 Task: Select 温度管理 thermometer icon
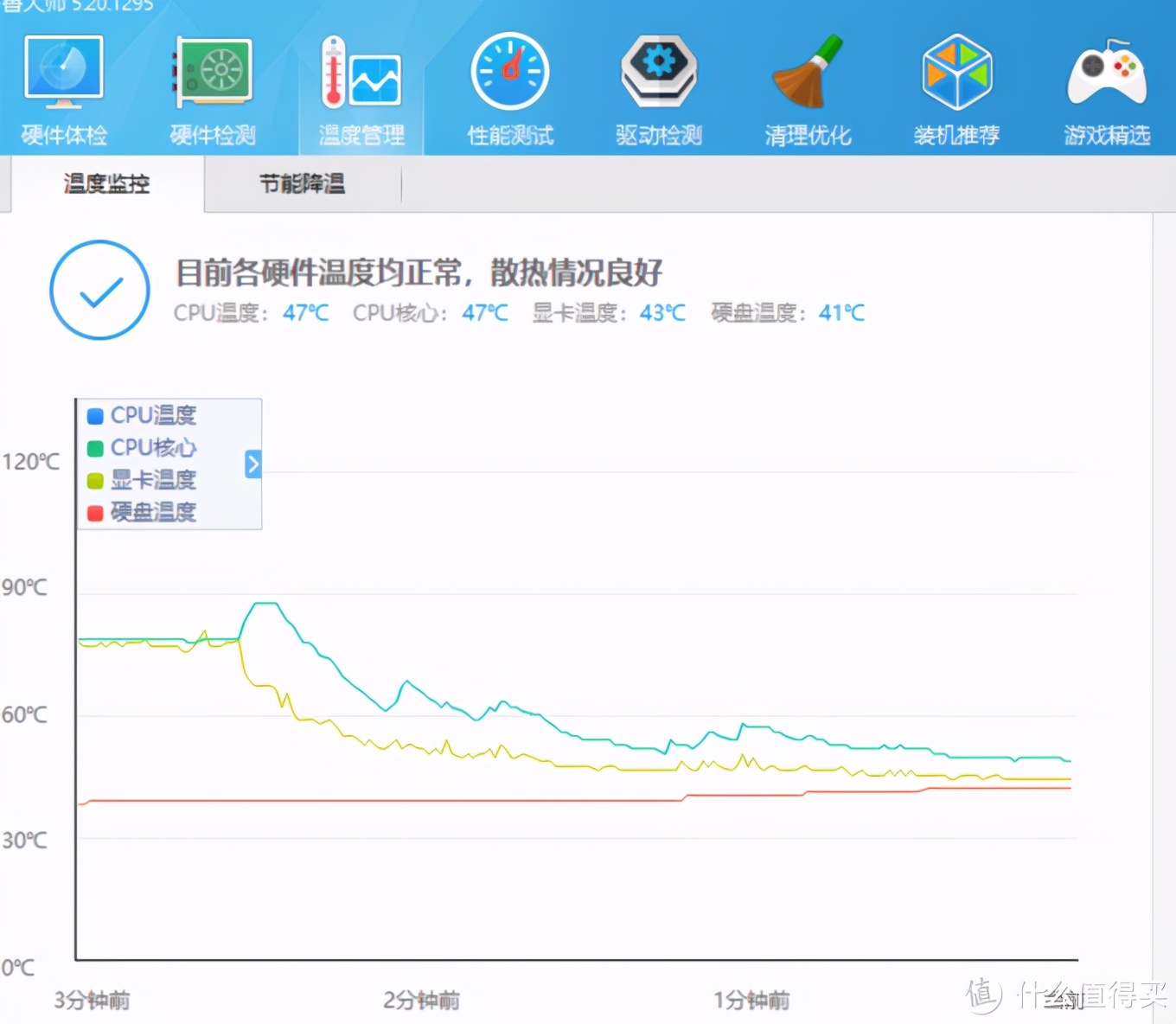(x=361, y=73)
